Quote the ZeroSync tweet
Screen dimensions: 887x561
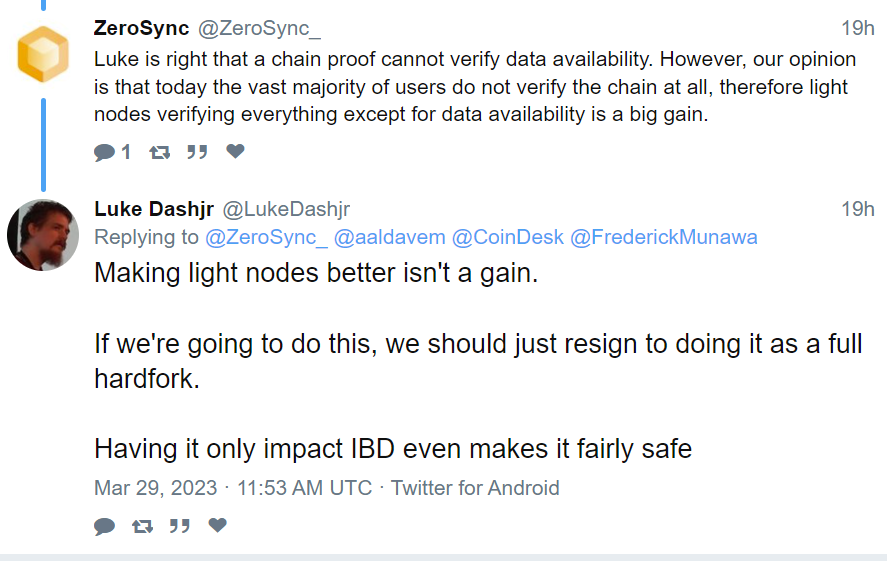[x=197, y=152]
